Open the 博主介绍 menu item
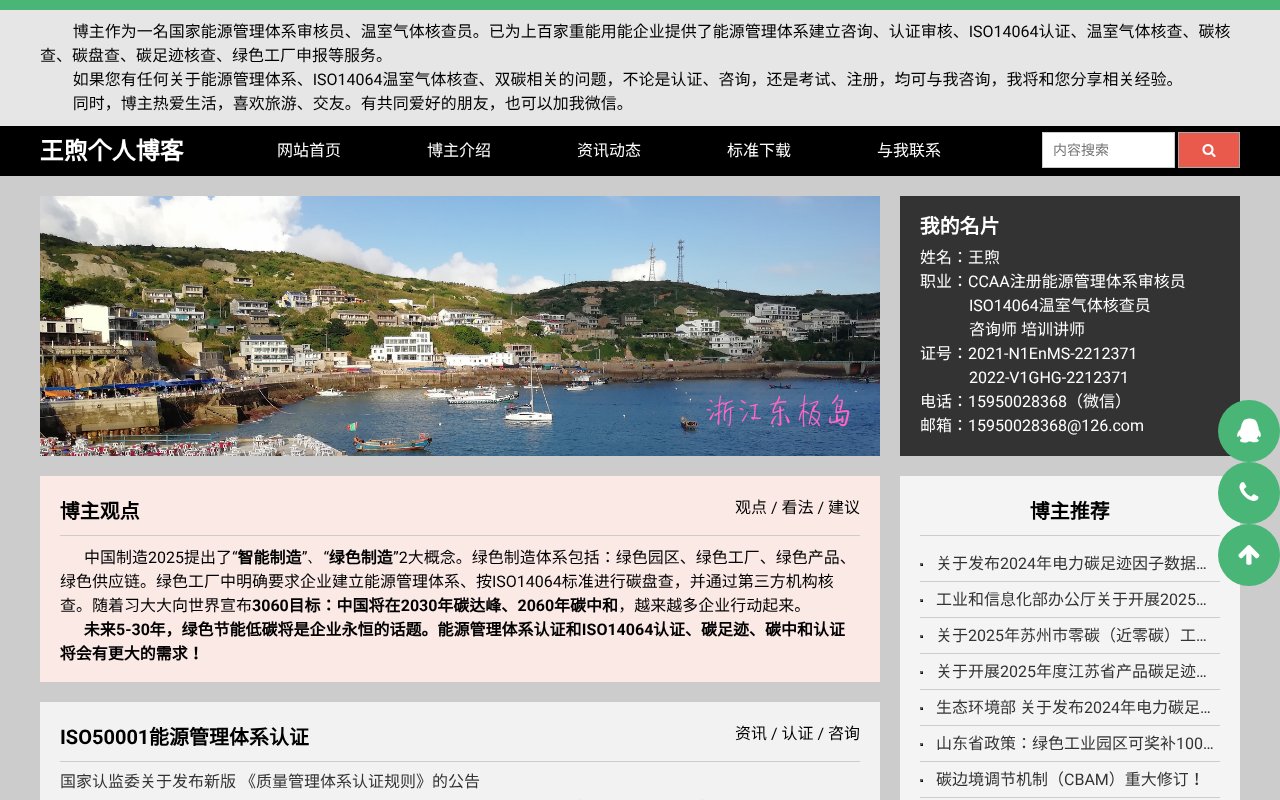The width and height of the screenshot is (1280, 800). (458, 150)
